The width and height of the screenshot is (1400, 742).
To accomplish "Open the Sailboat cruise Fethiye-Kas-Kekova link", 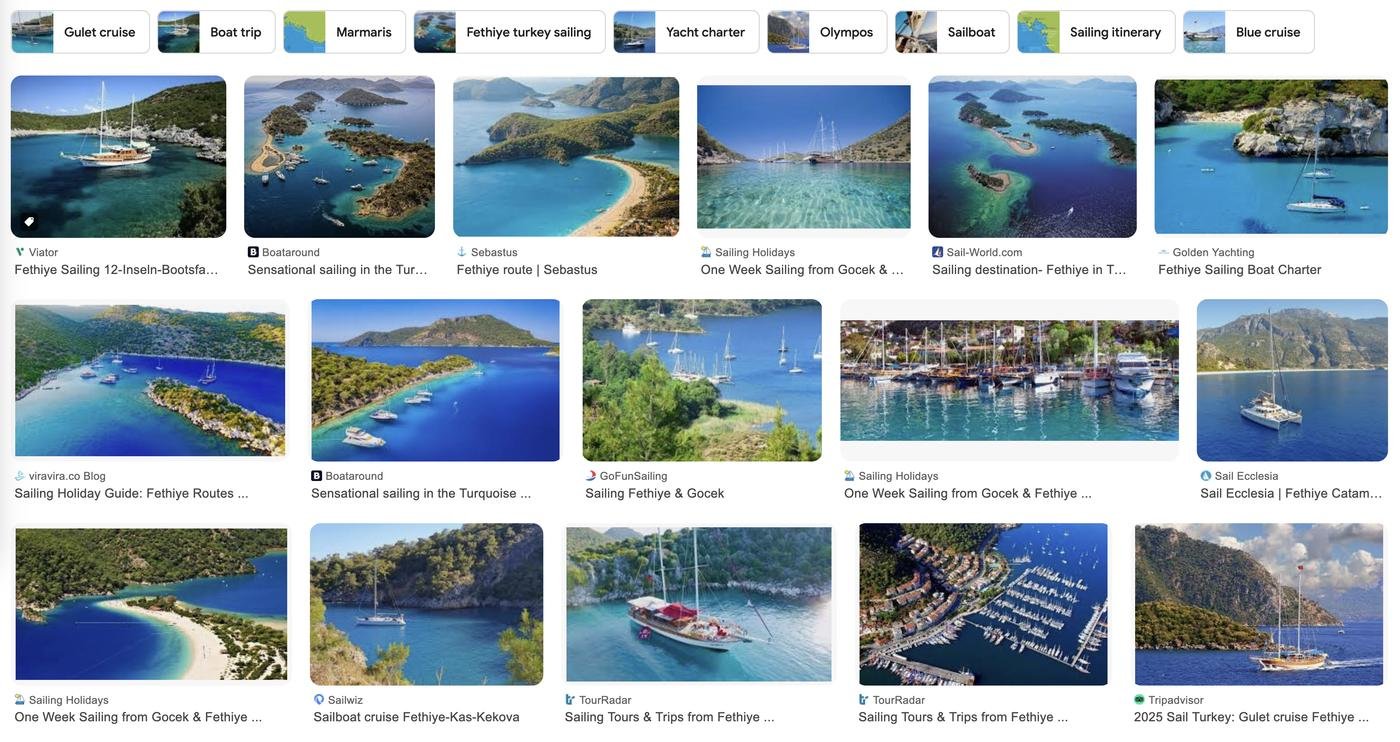I will pyautogui.click(x=417, y=717).
